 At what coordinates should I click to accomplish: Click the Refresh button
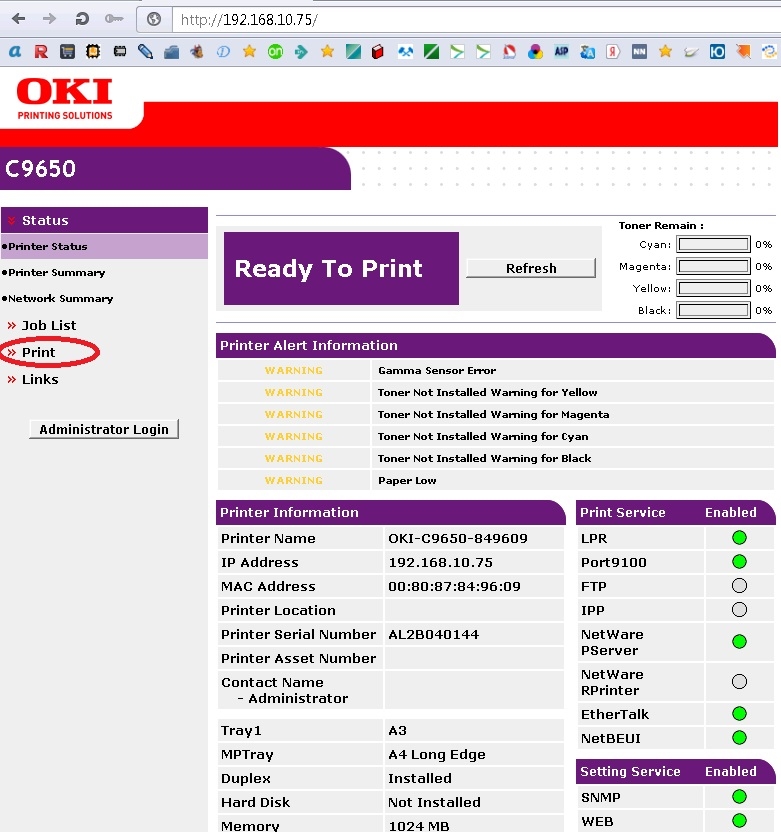click(531, 268)
